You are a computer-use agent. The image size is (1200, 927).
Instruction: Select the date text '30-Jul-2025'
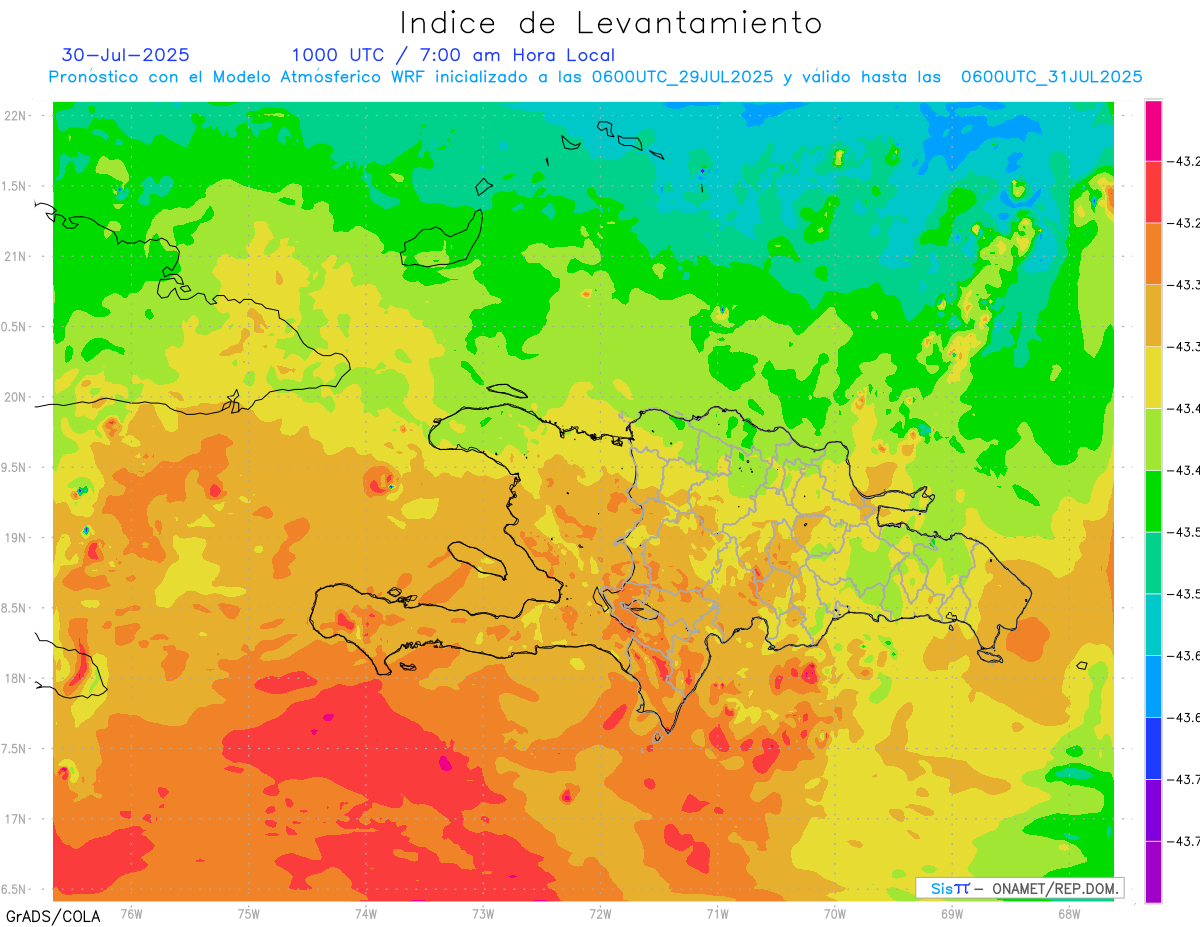click(125, 55)
